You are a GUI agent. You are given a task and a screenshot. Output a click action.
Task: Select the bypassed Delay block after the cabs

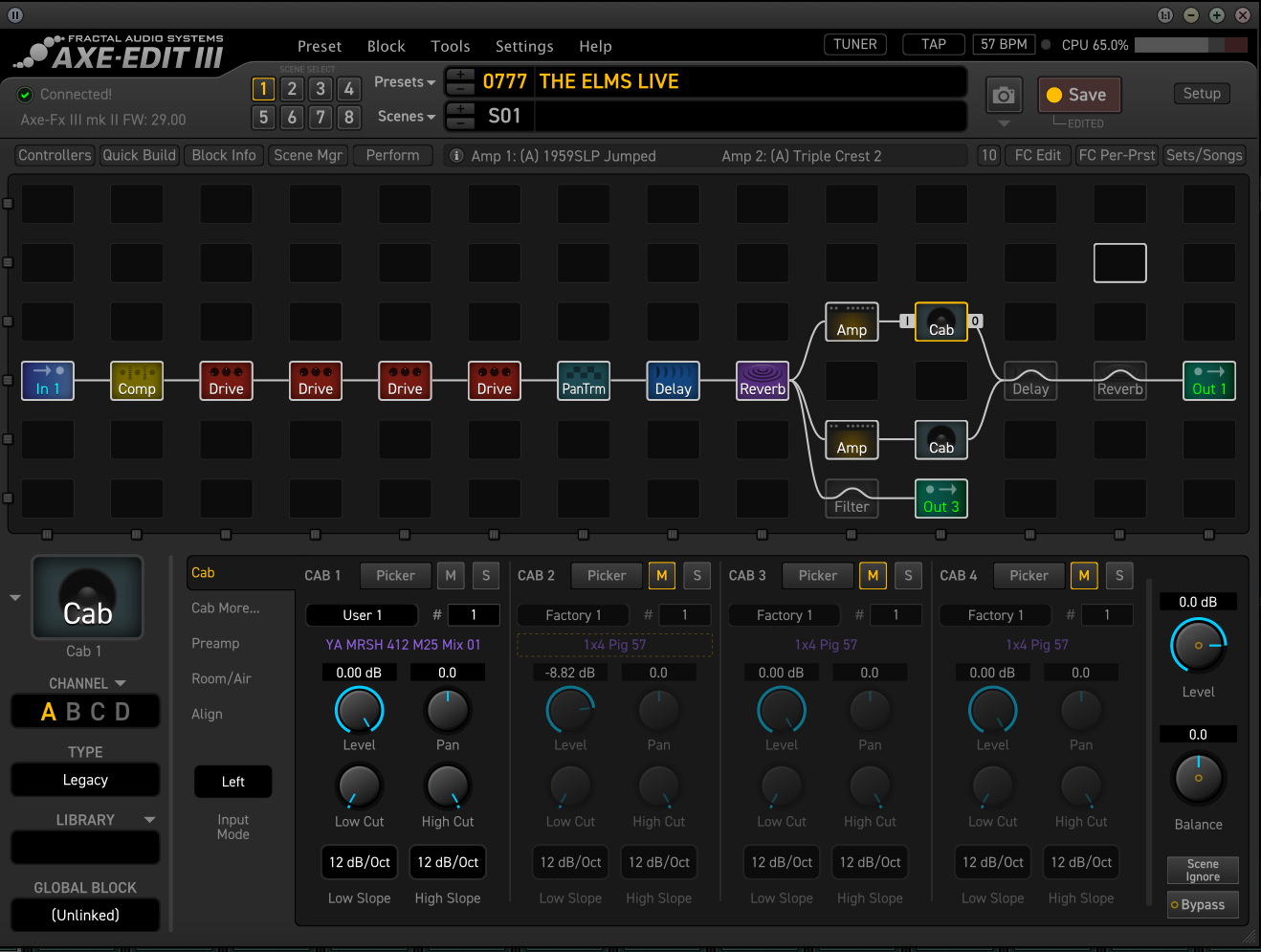coord(1030,381)
